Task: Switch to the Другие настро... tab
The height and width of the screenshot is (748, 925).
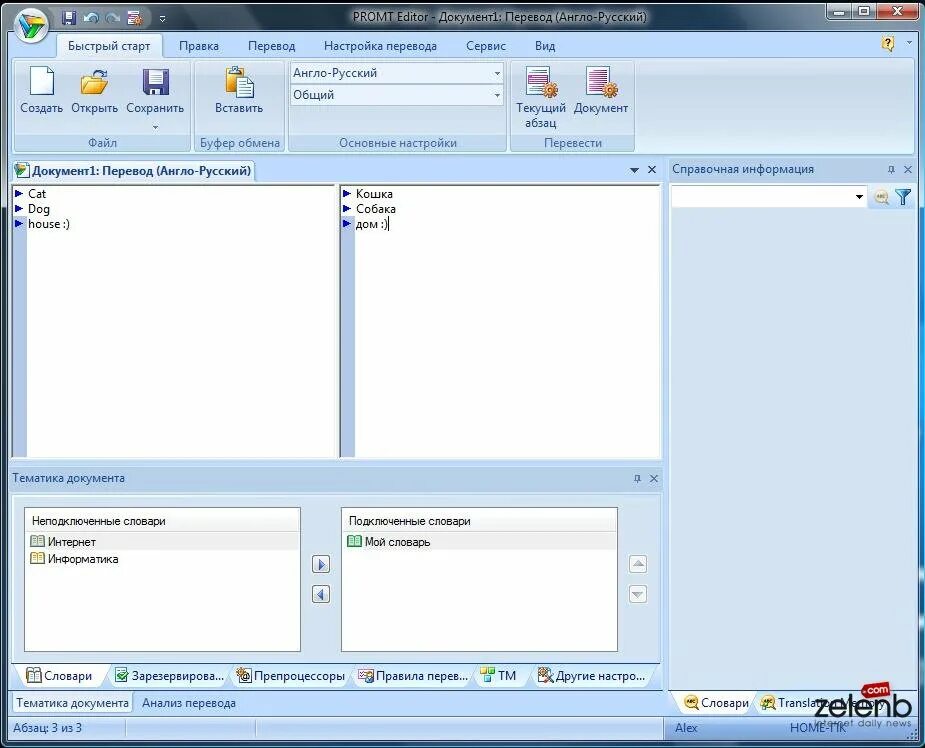Action: tap(592, 676)
